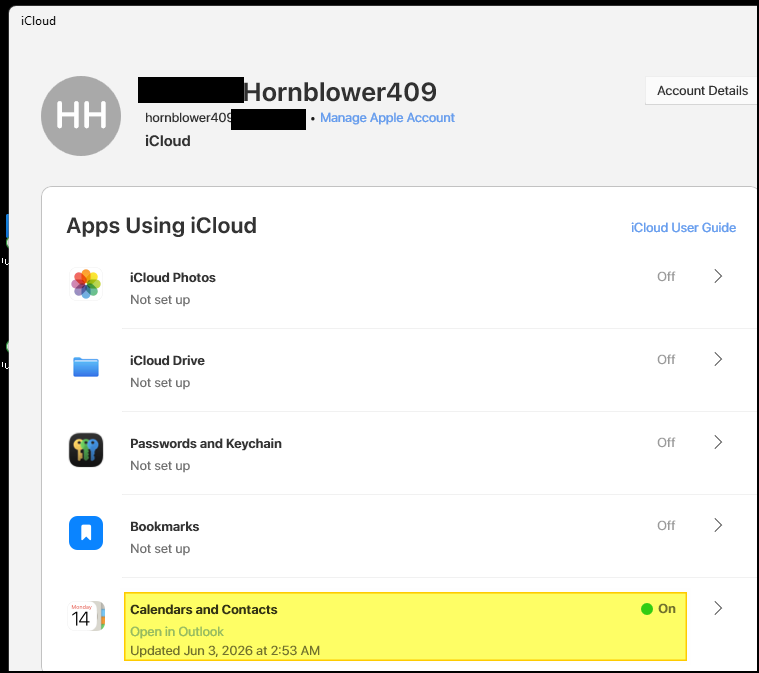Select the iCloud Photos label

pyautogui.click(x=173, y=277)
